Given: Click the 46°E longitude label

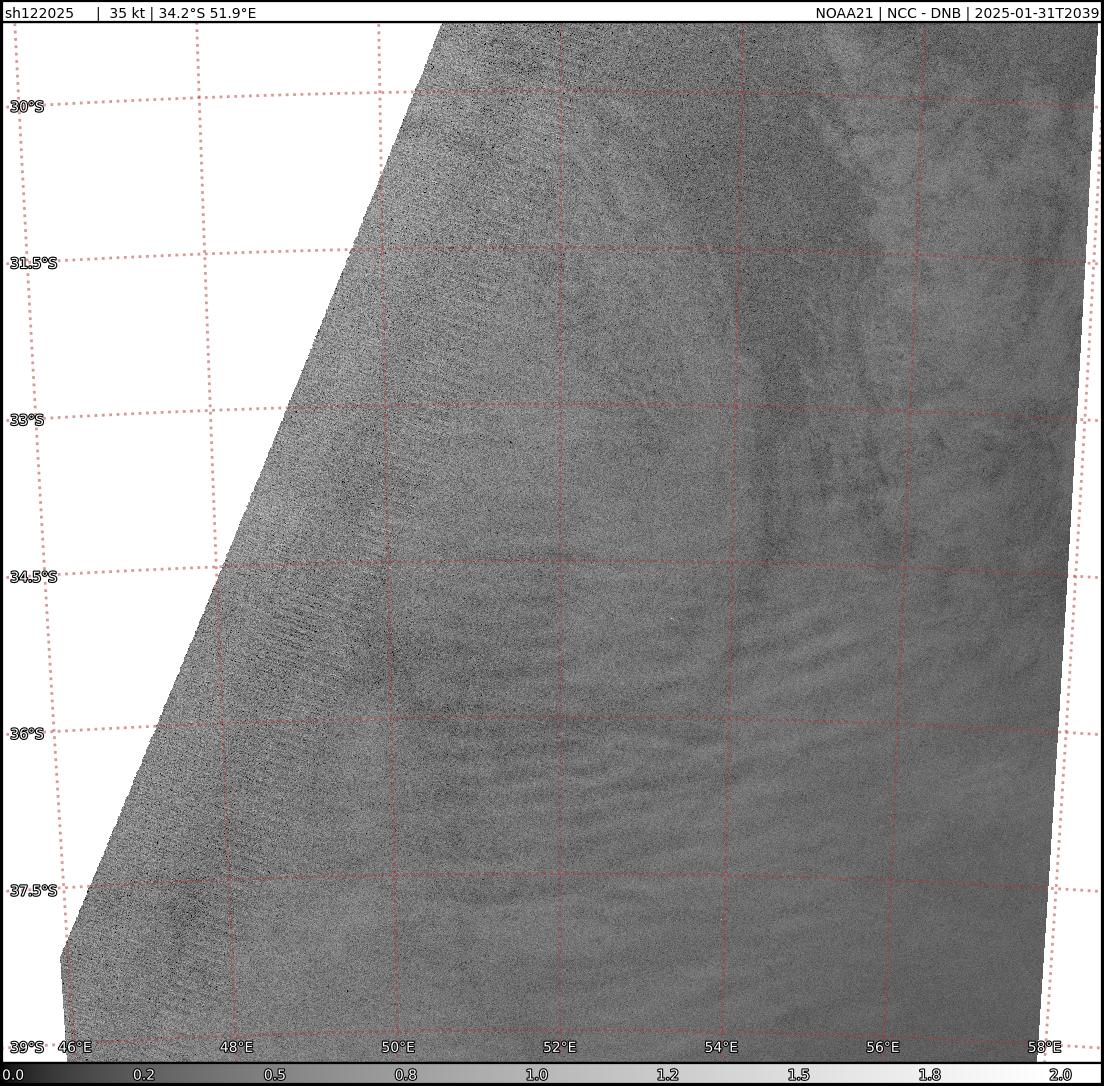Looking at the screenshot, I should (x=75, y=1047).
